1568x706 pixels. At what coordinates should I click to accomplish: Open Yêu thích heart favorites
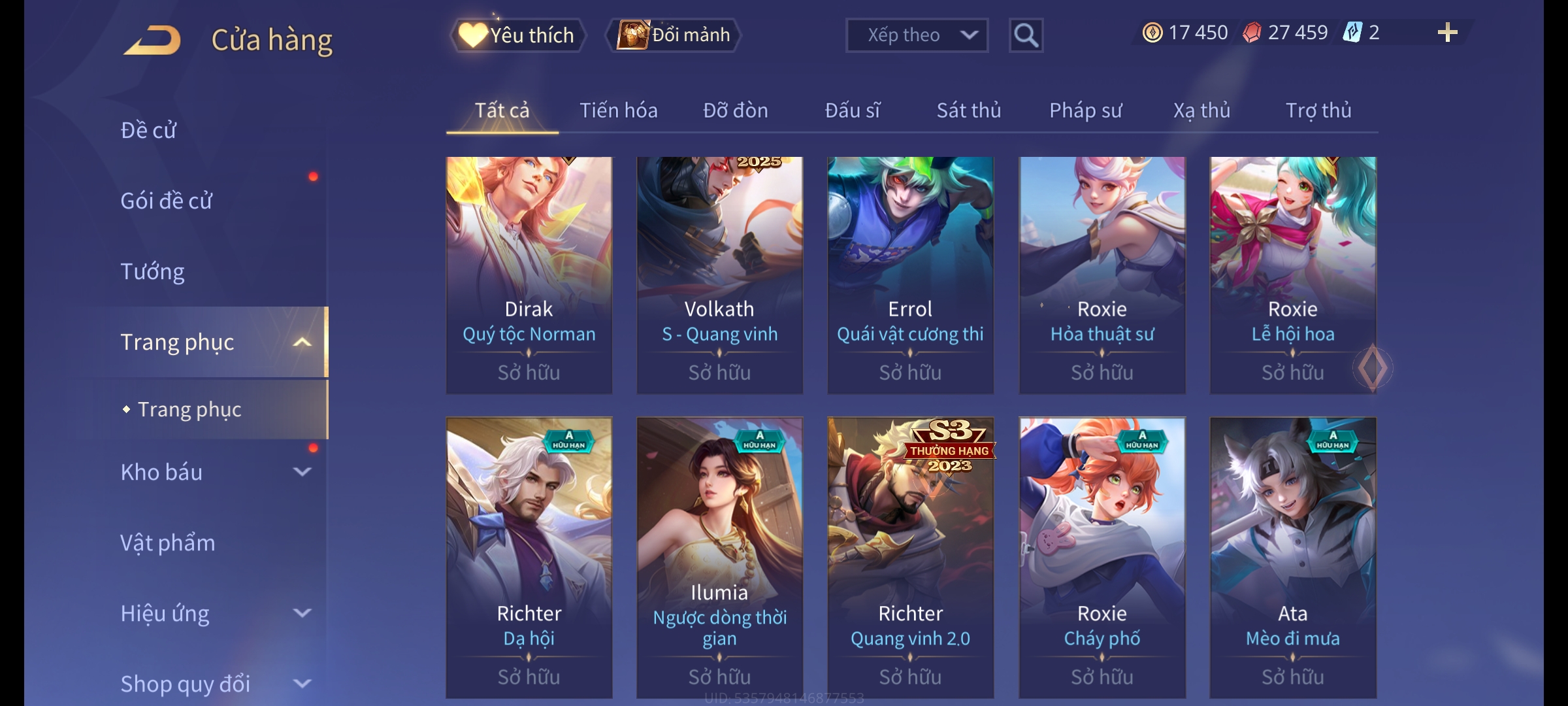pyautogui.click(x=517, y=35)
